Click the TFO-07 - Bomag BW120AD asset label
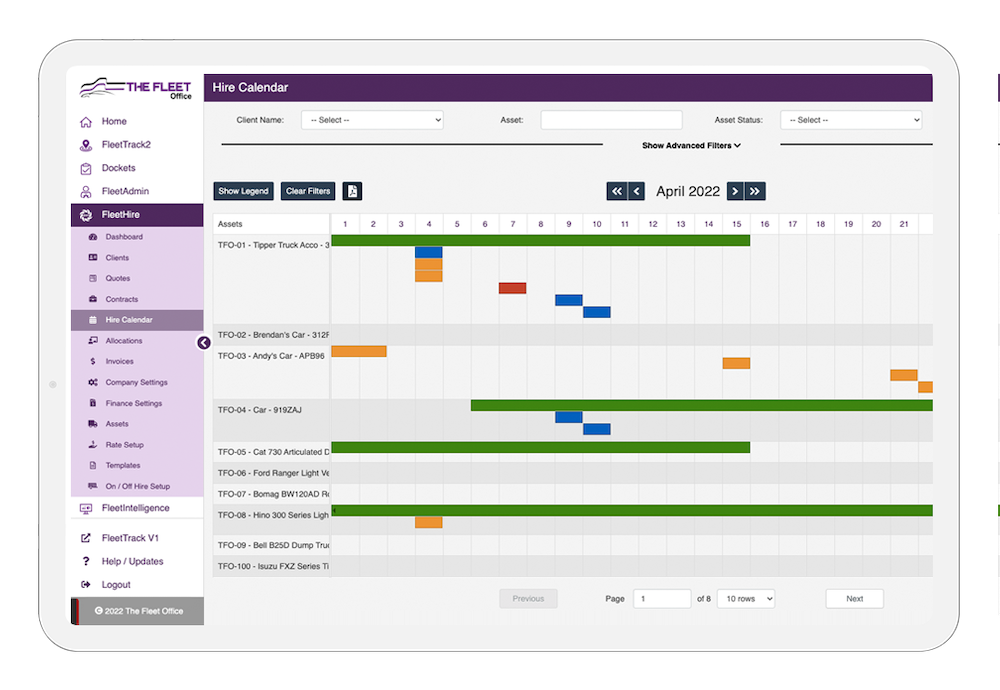 pyautogui.click(x=273, y=494)
